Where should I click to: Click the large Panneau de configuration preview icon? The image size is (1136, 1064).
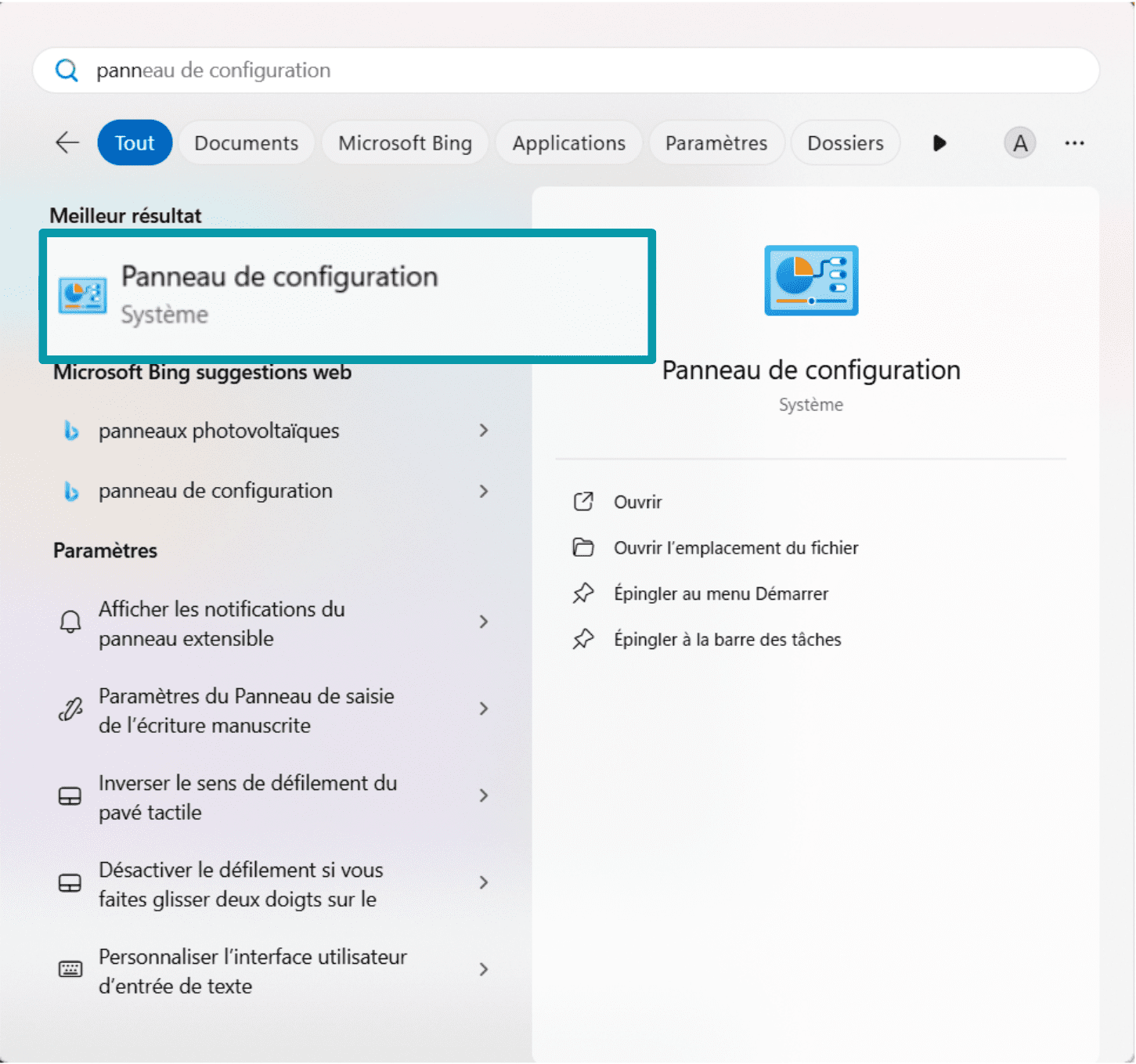[811, 280]
